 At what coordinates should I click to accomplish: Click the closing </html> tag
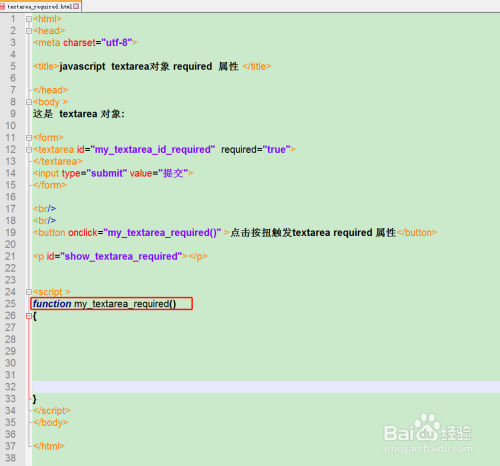(49, 446)
